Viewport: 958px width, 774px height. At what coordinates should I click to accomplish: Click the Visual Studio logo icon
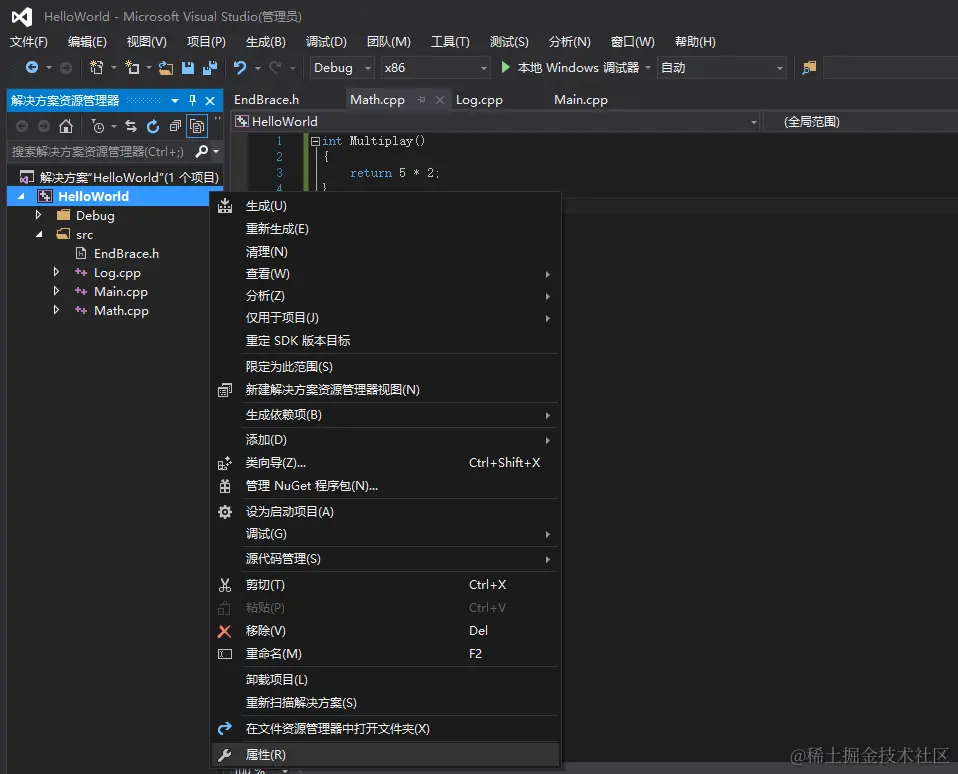click(22, 16)
